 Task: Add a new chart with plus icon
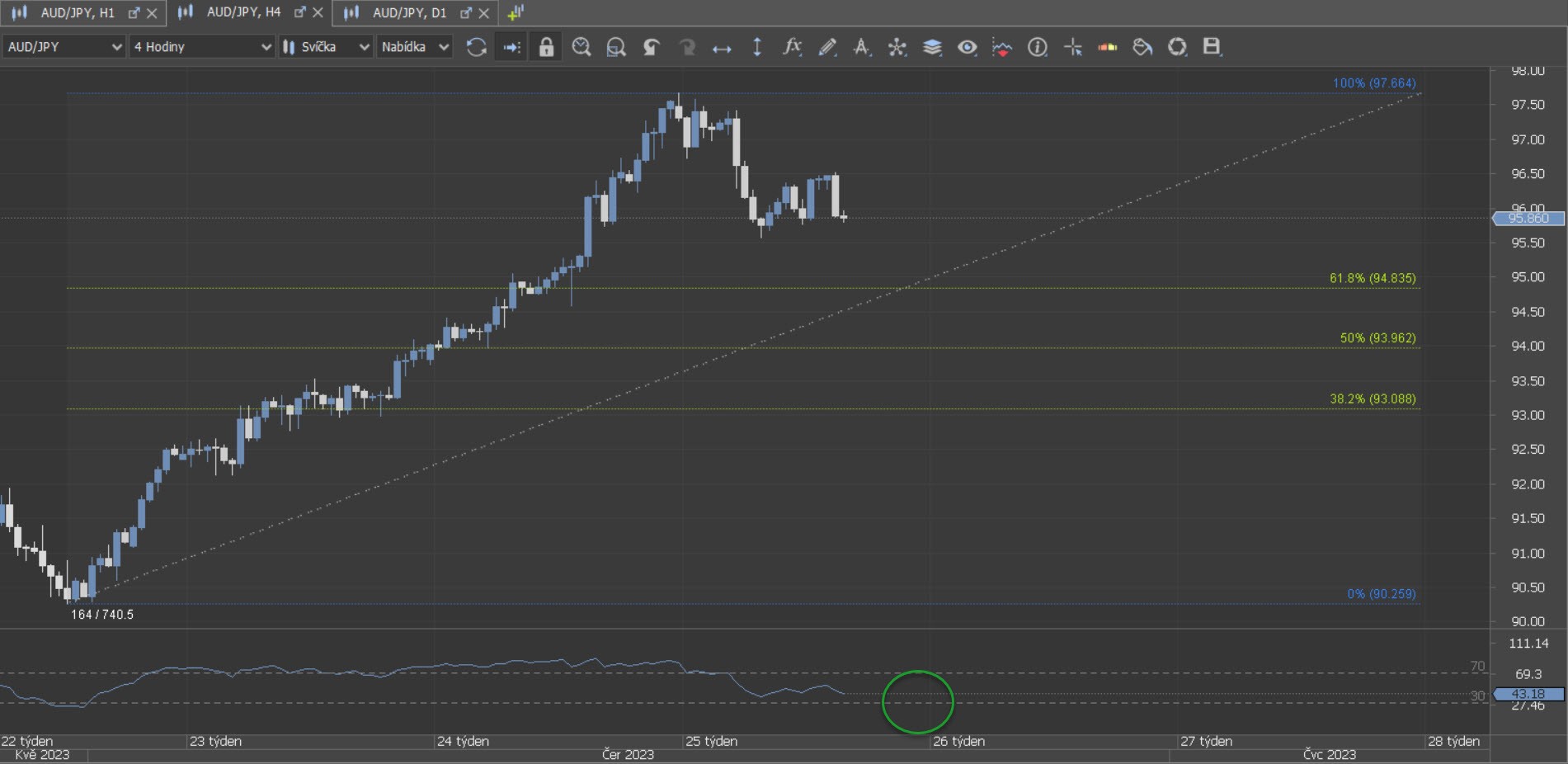(x=516, y=12)
